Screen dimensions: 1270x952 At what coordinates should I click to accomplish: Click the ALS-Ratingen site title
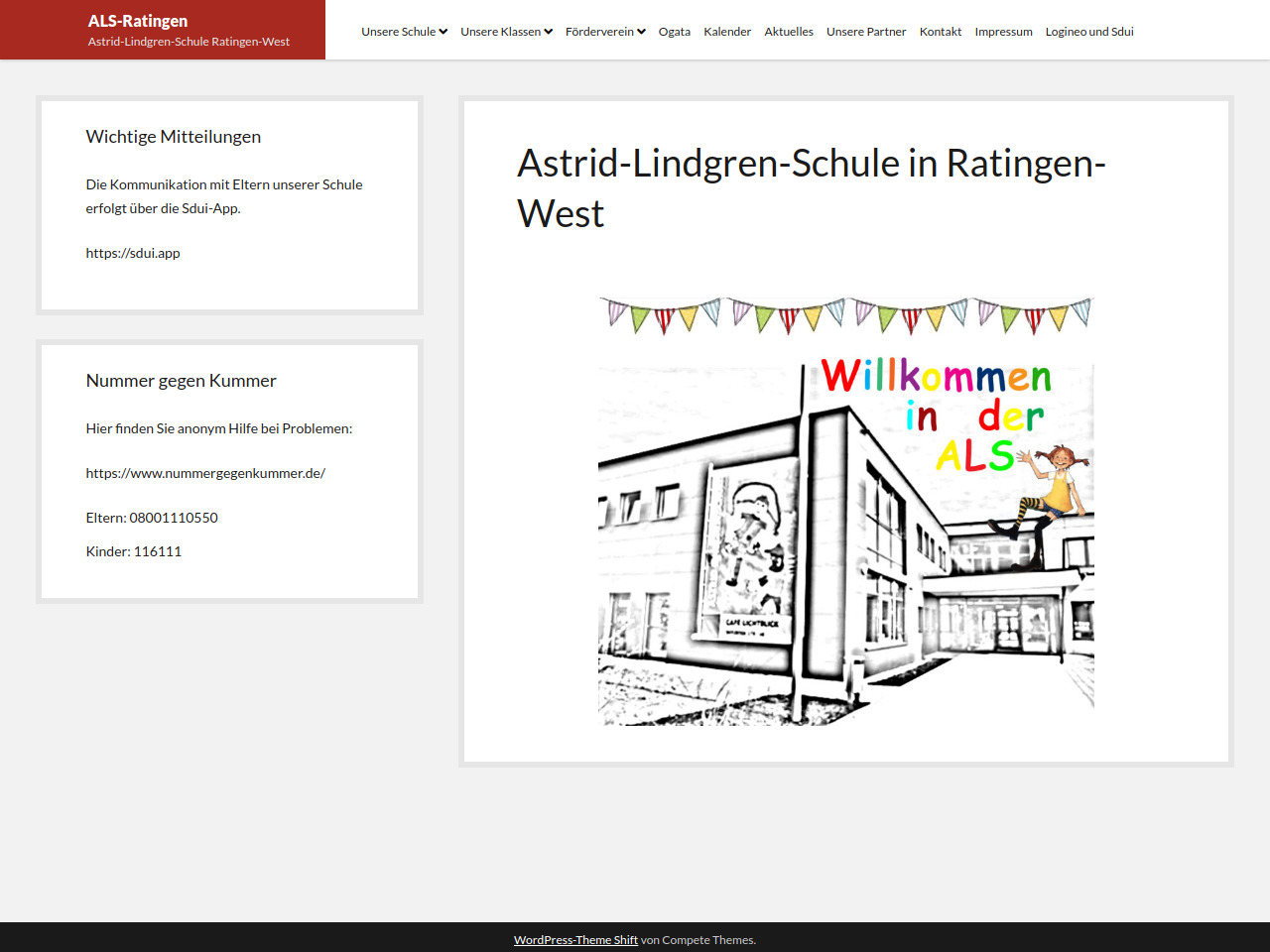[138, 21]
